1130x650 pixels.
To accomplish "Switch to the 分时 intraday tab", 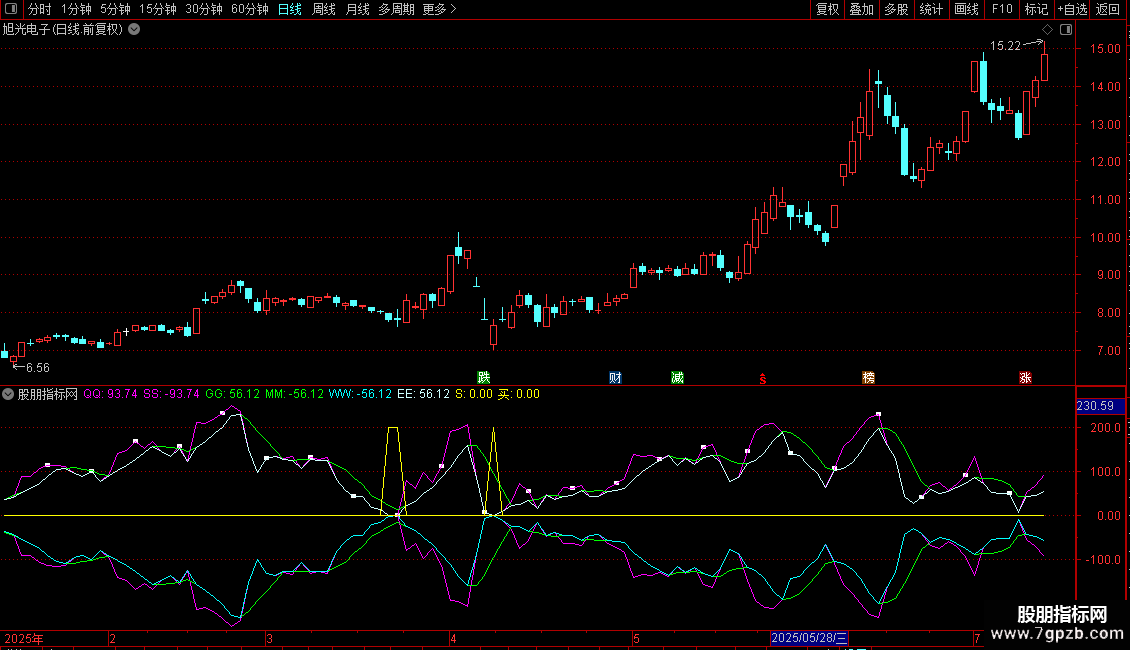I will pyautogui.click(x=39, y=9).
